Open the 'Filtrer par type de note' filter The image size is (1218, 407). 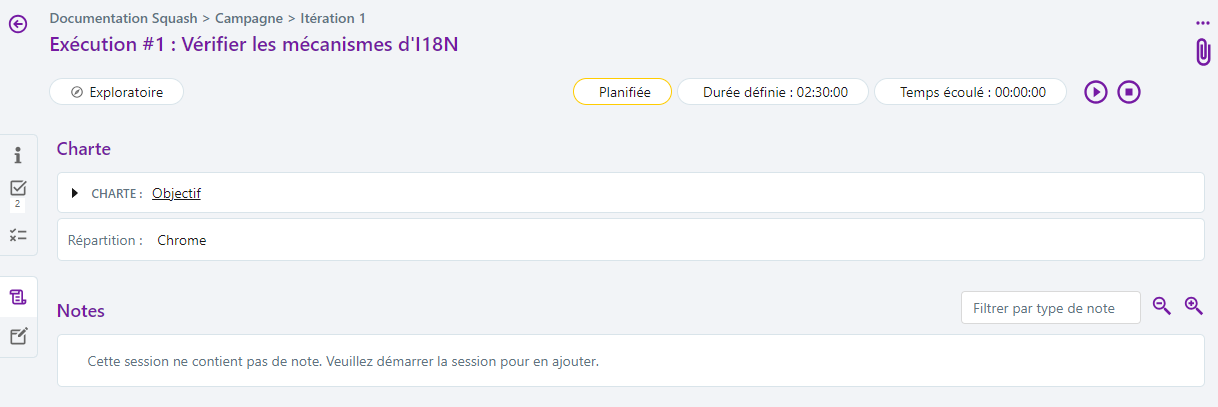1050,308
